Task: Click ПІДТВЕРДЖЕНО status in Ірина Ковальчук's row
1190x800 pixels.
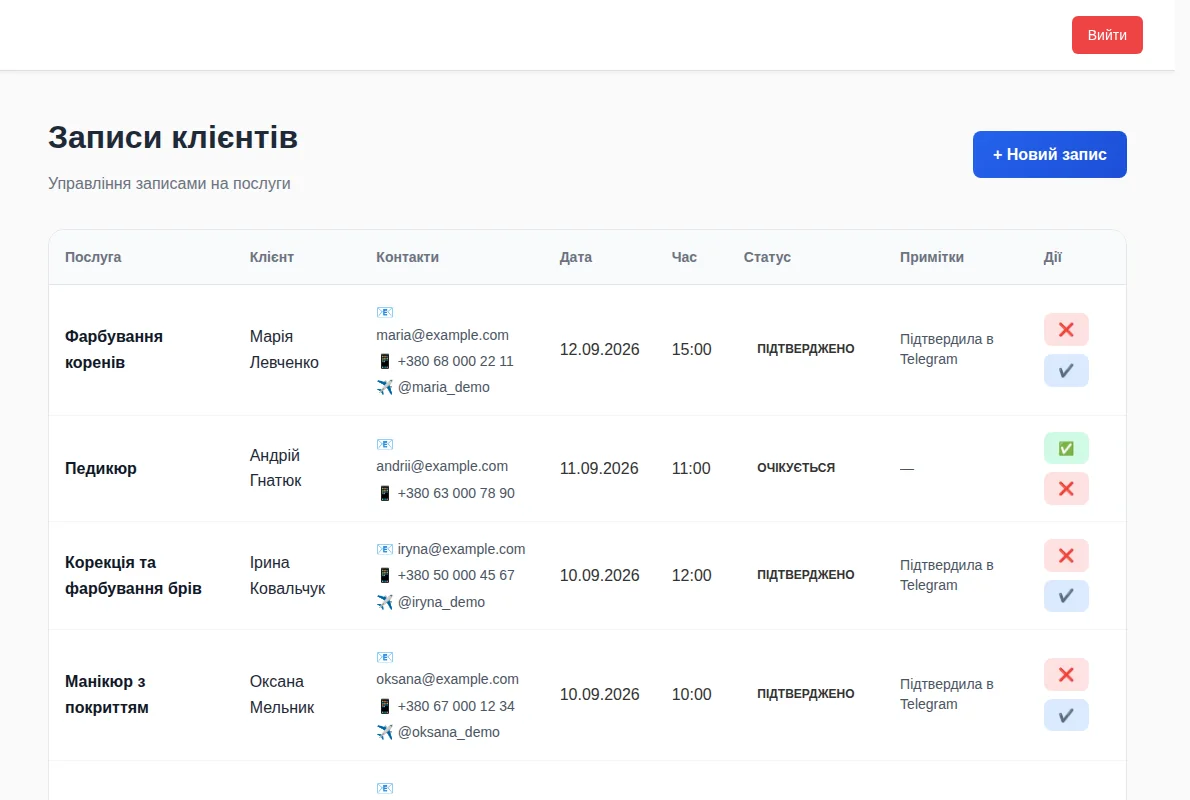Action: click(x=805, y=575)
